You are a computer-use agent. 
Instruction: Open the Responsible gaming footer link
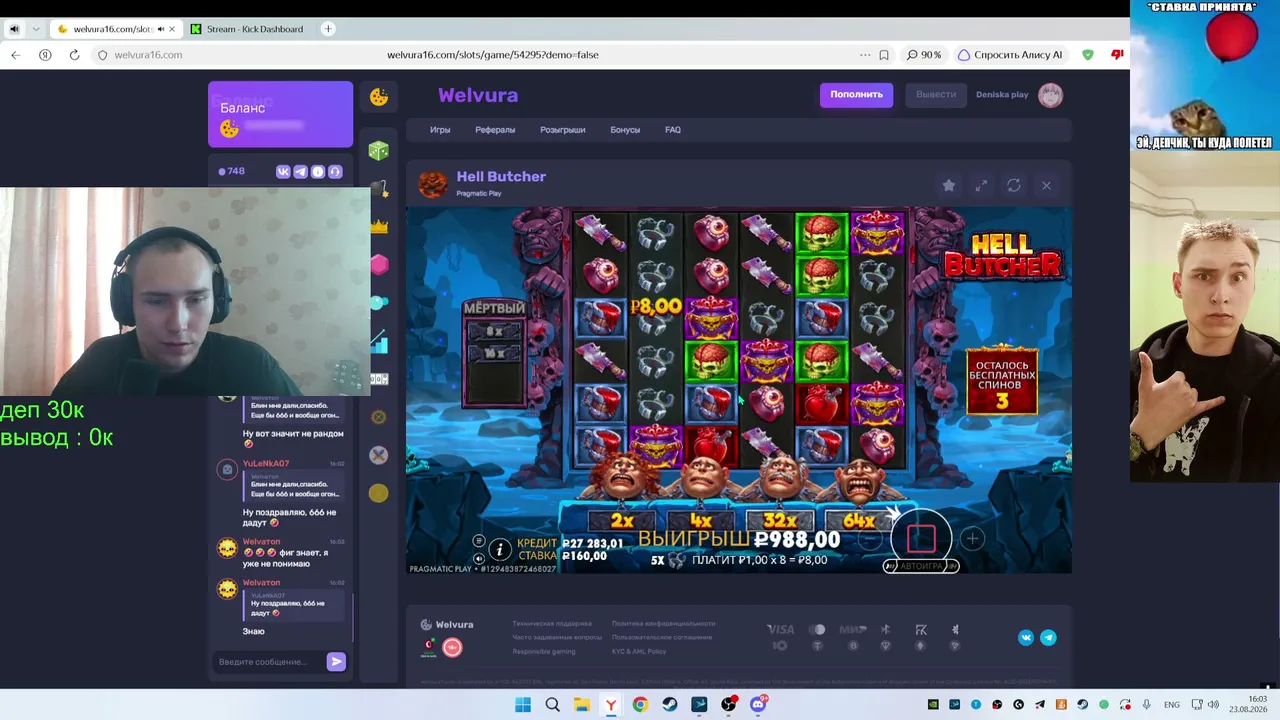coord(544,651)
